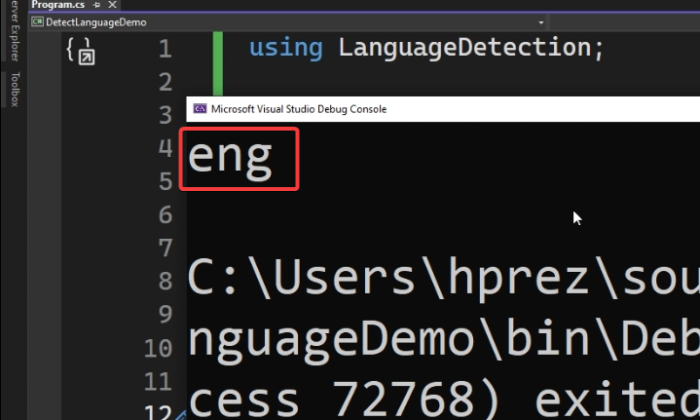Viewport: 700px width, 420px height.
Task: Click the DetectLanguageDemo project icon
Action: tap(37, 22)
